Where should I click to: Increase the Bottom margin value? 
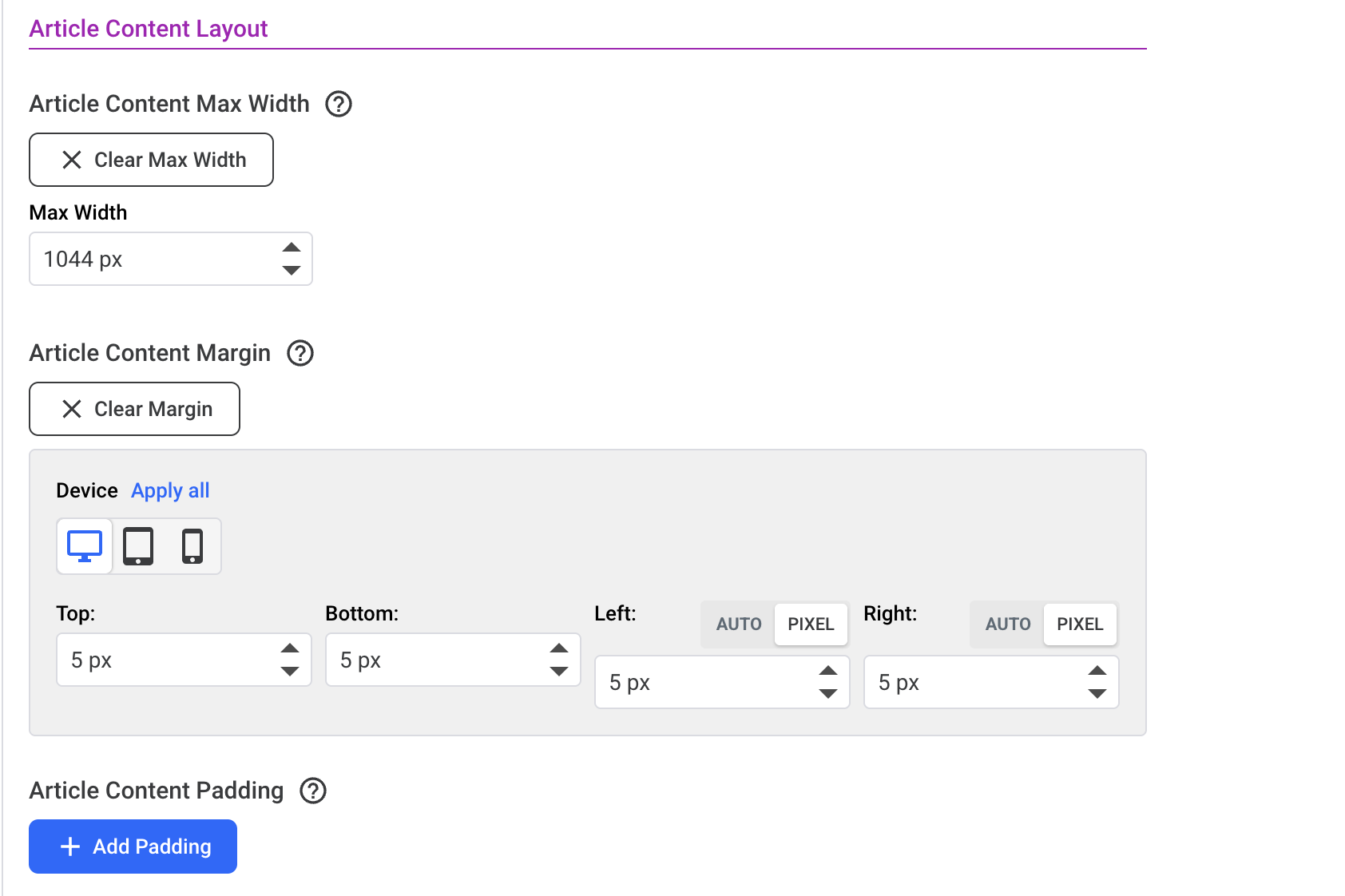tap(559, 648)
